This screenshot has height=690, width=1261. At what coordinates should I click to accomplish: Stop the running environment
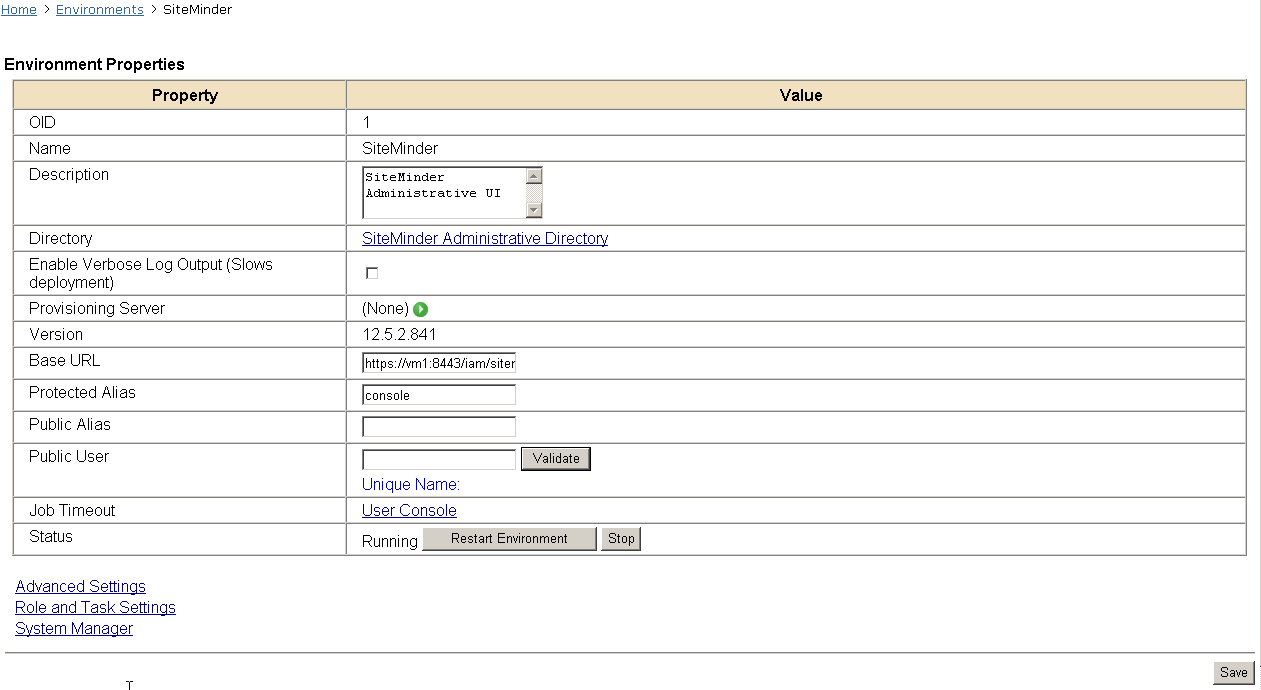click(621, 538)
